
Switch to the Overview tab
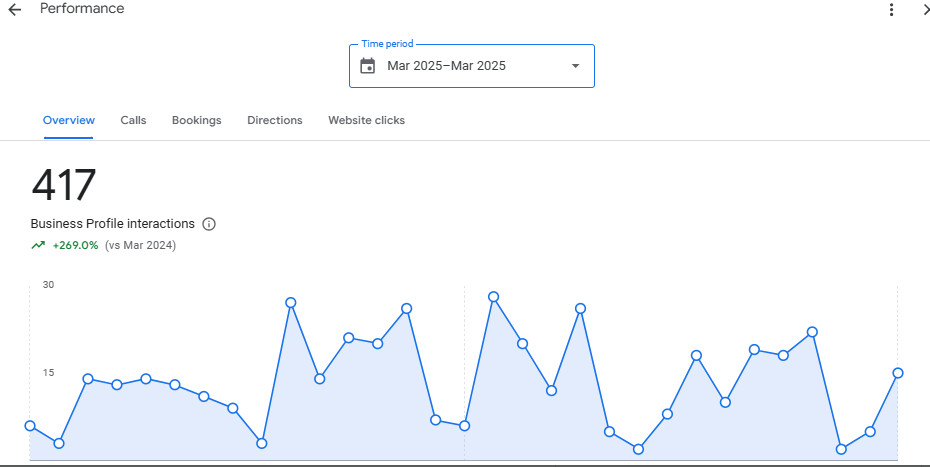(69, 120)
